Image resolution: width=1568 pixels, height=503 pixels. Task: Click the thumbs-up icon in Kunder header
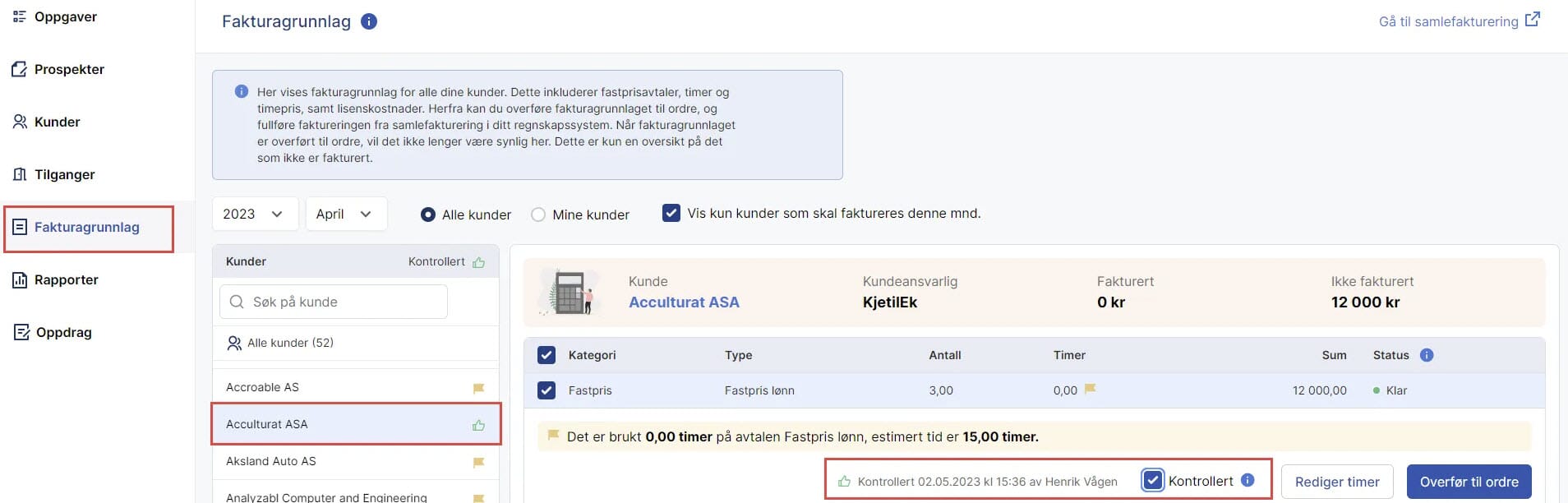(x=478, y=262)
